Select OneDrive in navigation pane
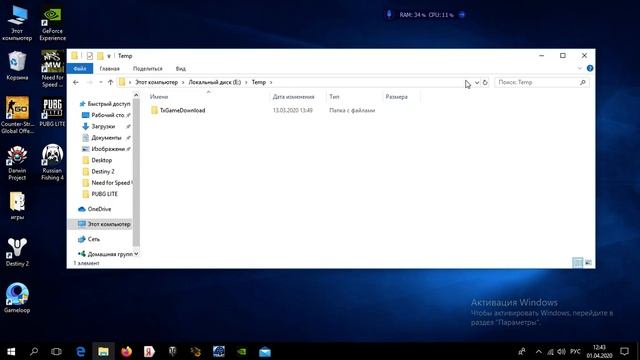Viewport: 640px width, 360px height. [x=99, y=209]
